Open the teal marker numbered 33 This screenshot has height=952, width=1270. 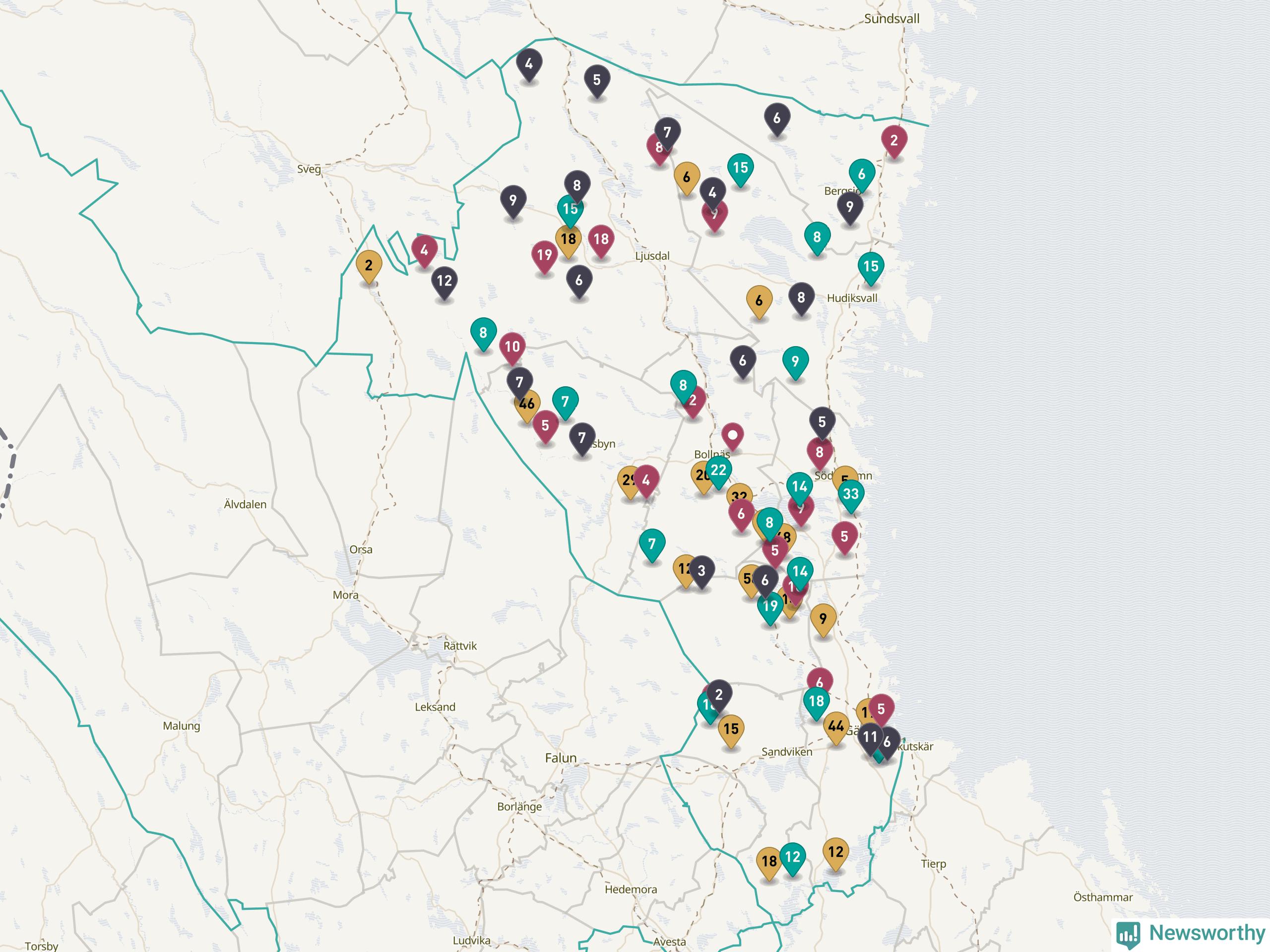(x=851, y=494)
